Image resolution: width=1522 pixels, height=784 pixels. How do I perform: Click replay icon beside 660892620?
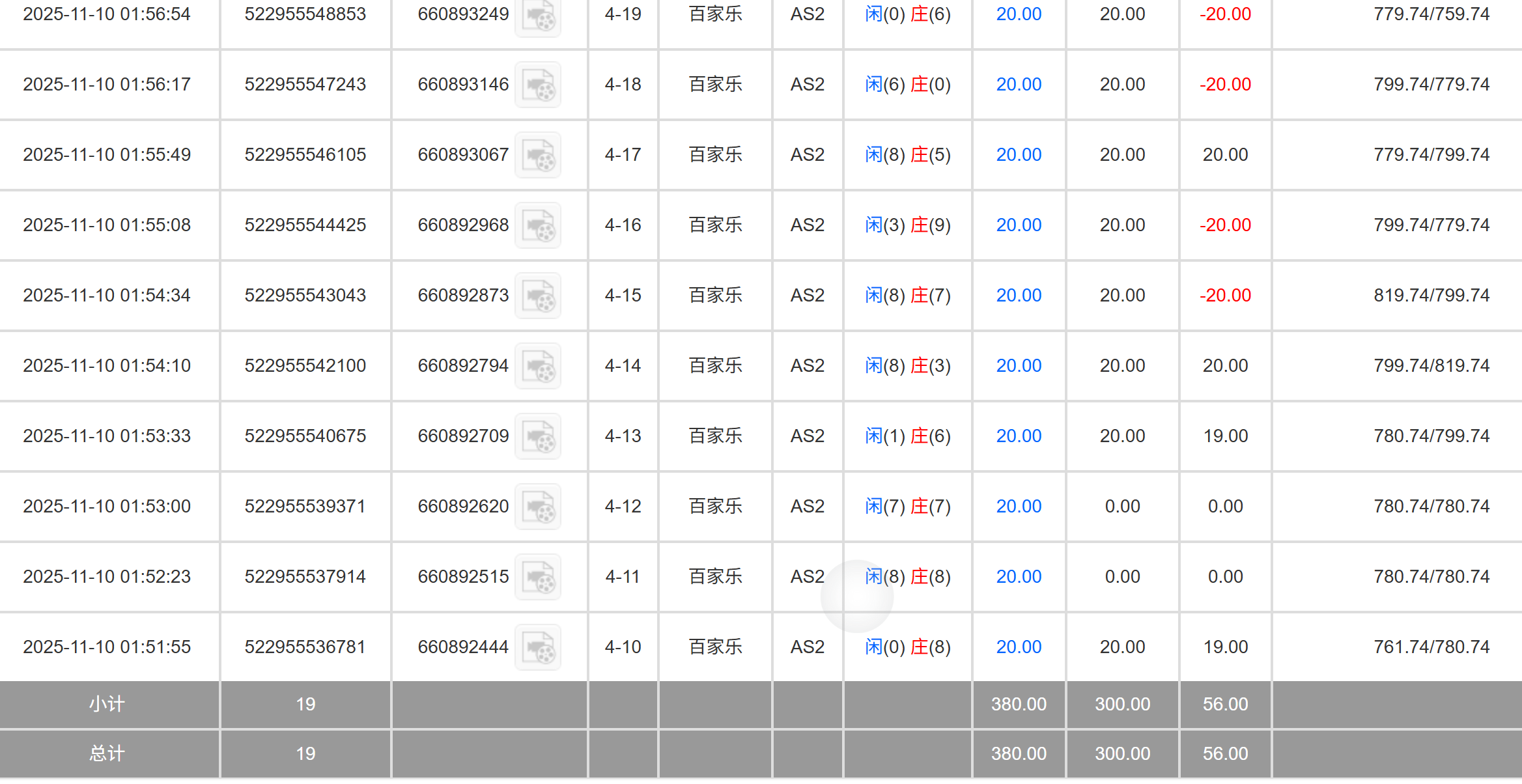538,507
